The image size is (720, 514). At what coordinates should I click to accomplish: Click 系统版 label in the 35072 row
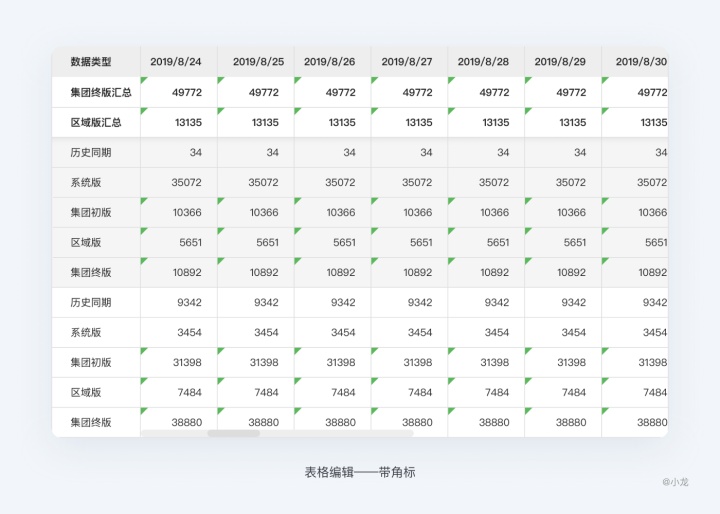coord(86,182)
